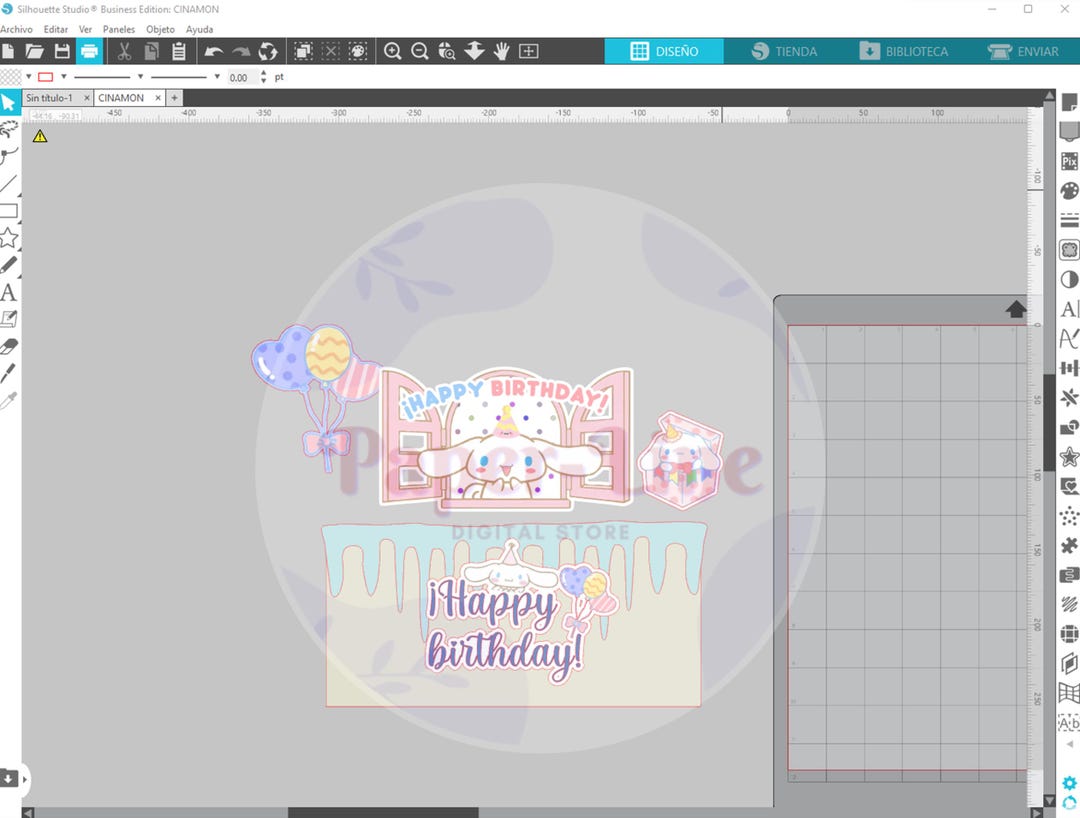Viewport: 1080px width, 818px height.
Task: Activate the Zoom In tool
Action: [393, 51]
